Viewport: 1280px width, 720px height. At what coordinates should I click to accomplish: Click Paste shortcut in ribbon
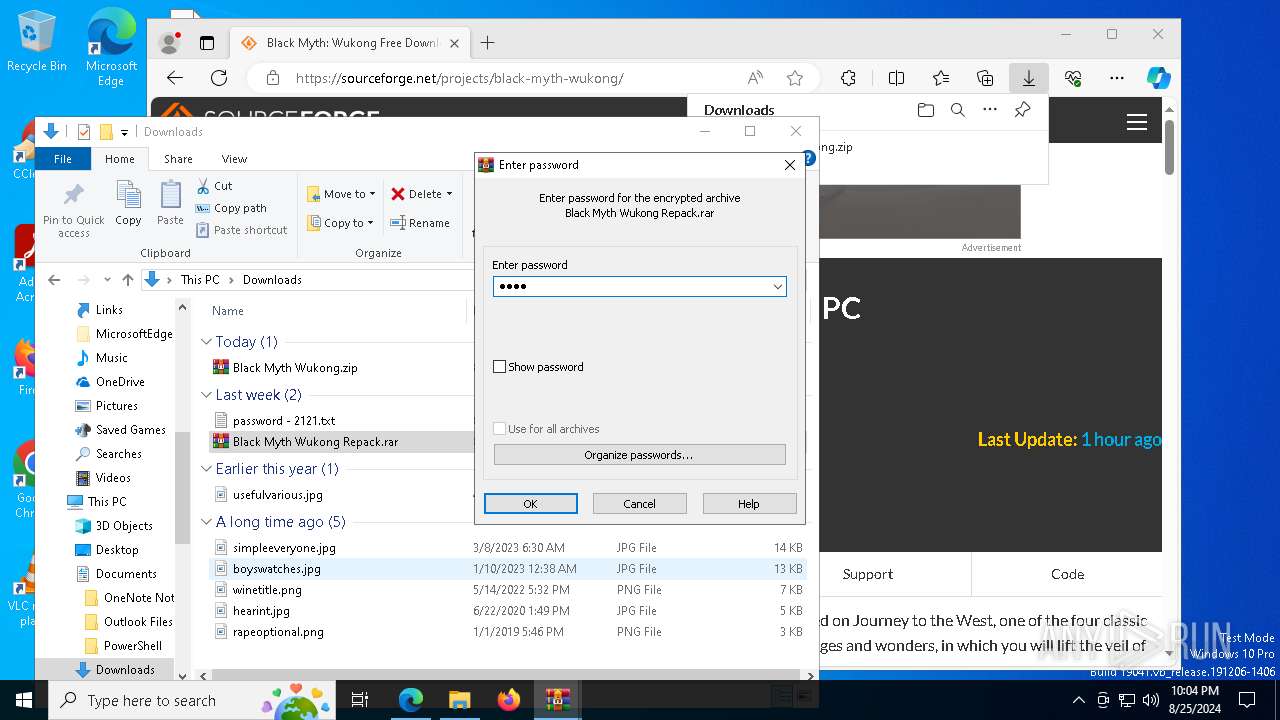coord(241,230)
